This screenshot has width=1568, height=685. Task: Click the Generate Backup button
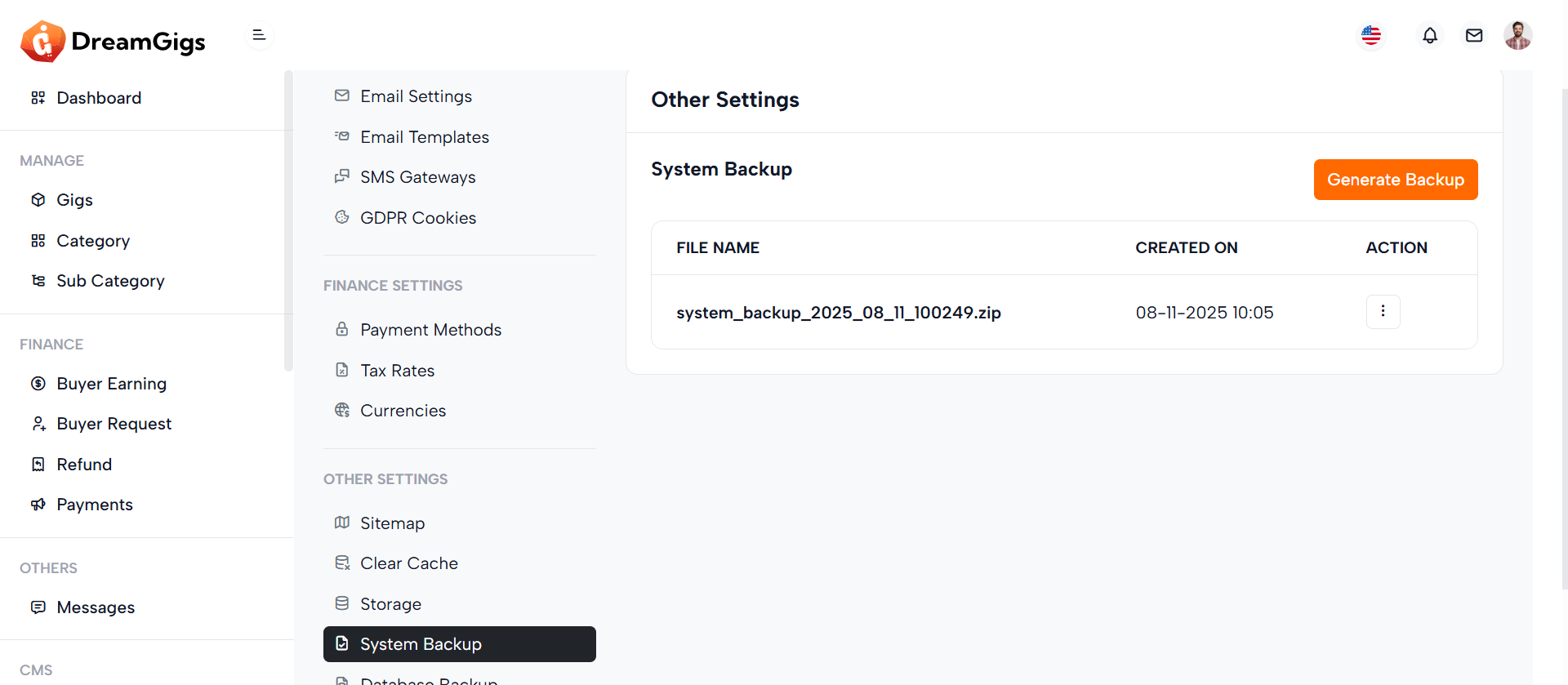click(1395, 180)
